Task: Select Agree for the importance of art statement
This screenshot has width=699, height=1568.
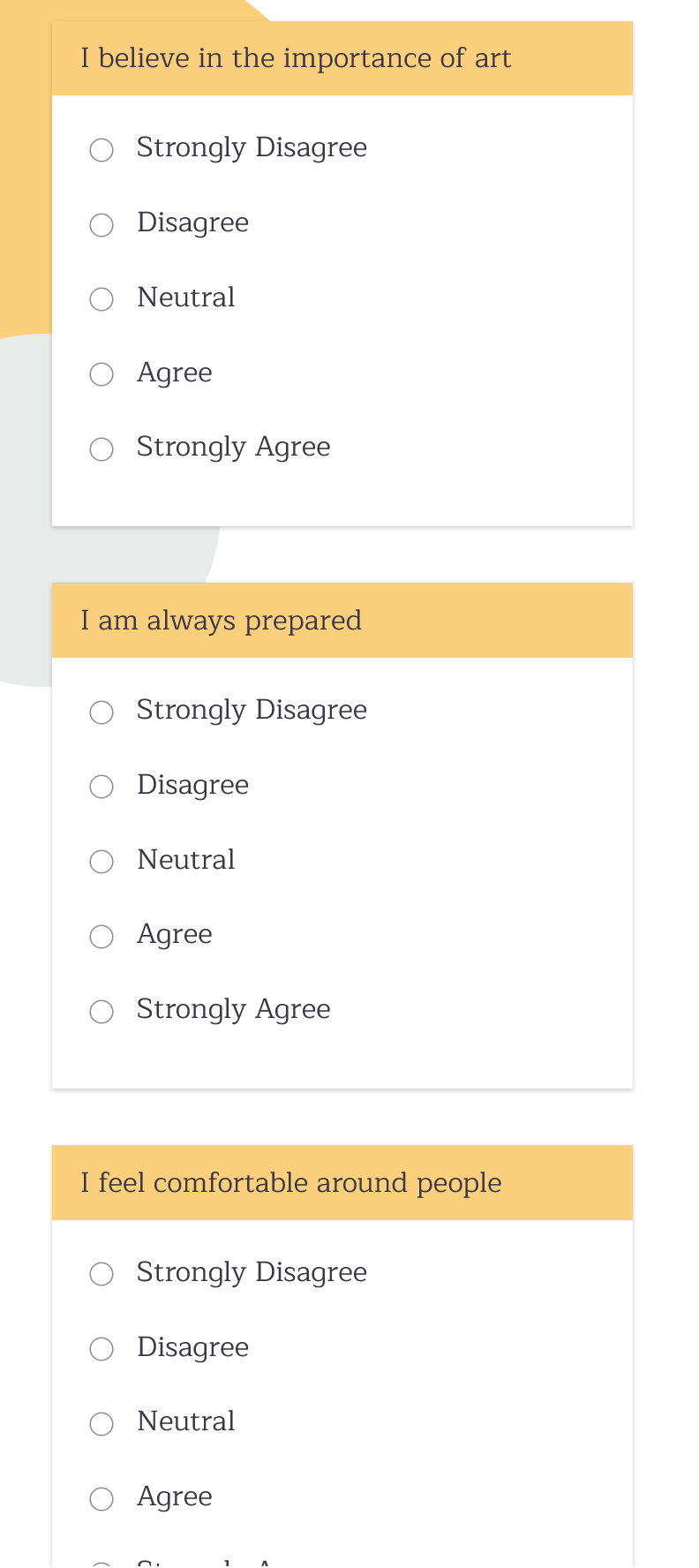Action: pos(101,374)
